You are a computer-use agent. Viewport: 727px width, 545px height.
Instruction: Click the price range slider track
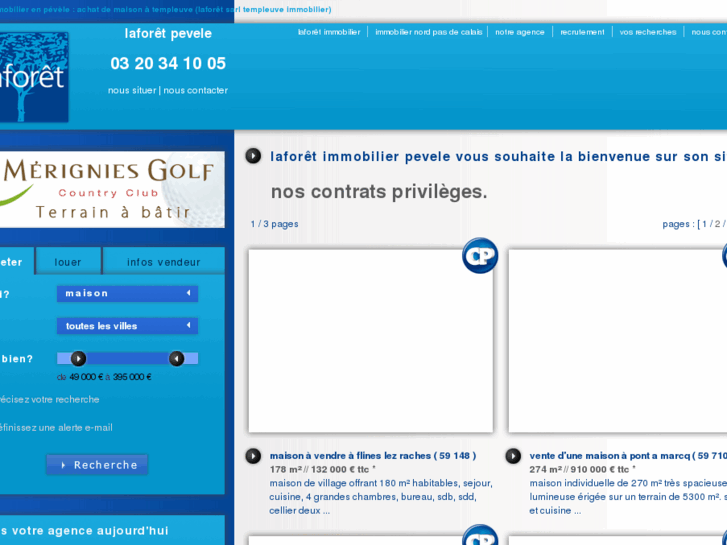(x=128, y=358)
